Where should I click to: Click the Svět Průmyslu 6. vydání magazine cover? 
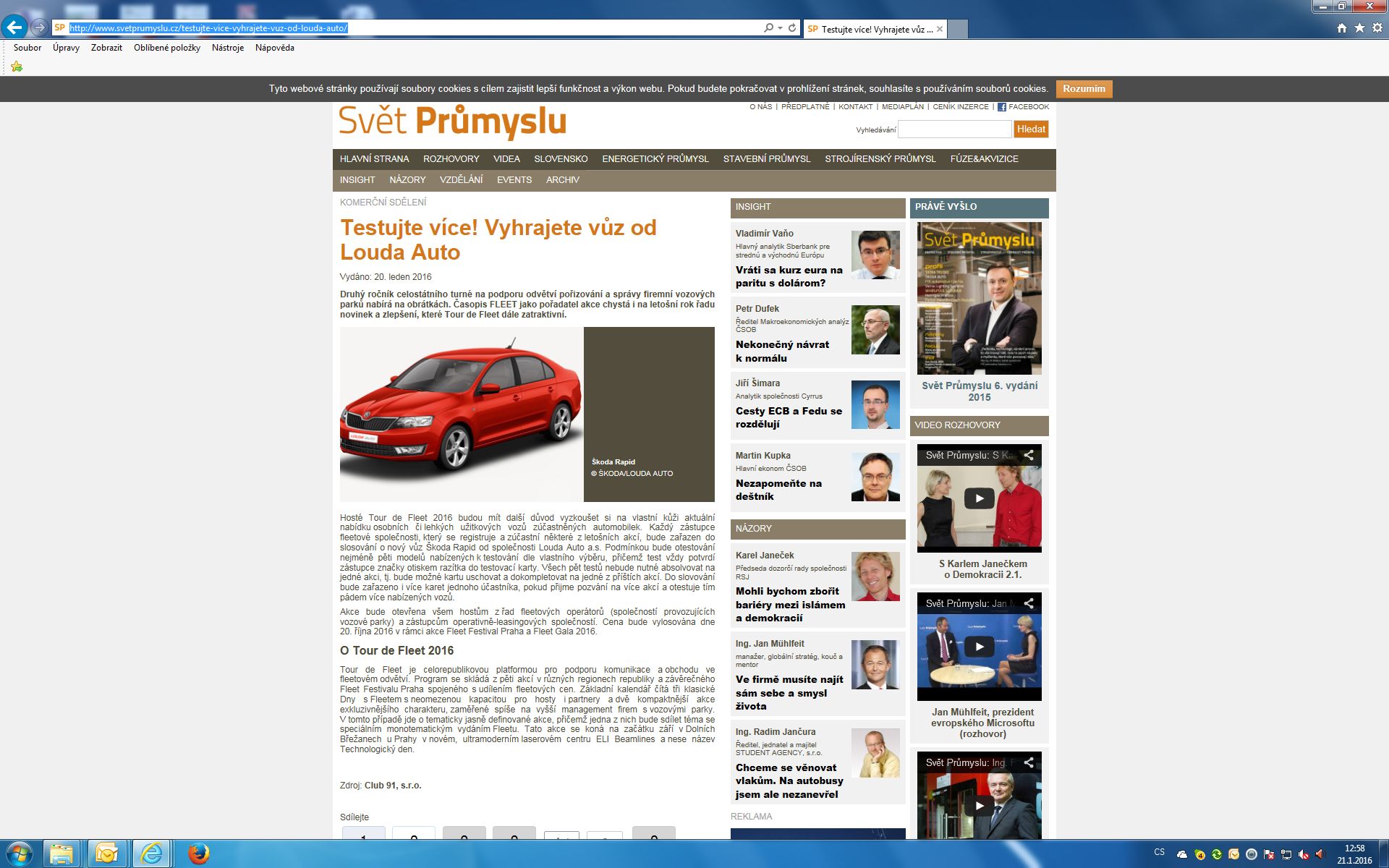pos(980,298)
